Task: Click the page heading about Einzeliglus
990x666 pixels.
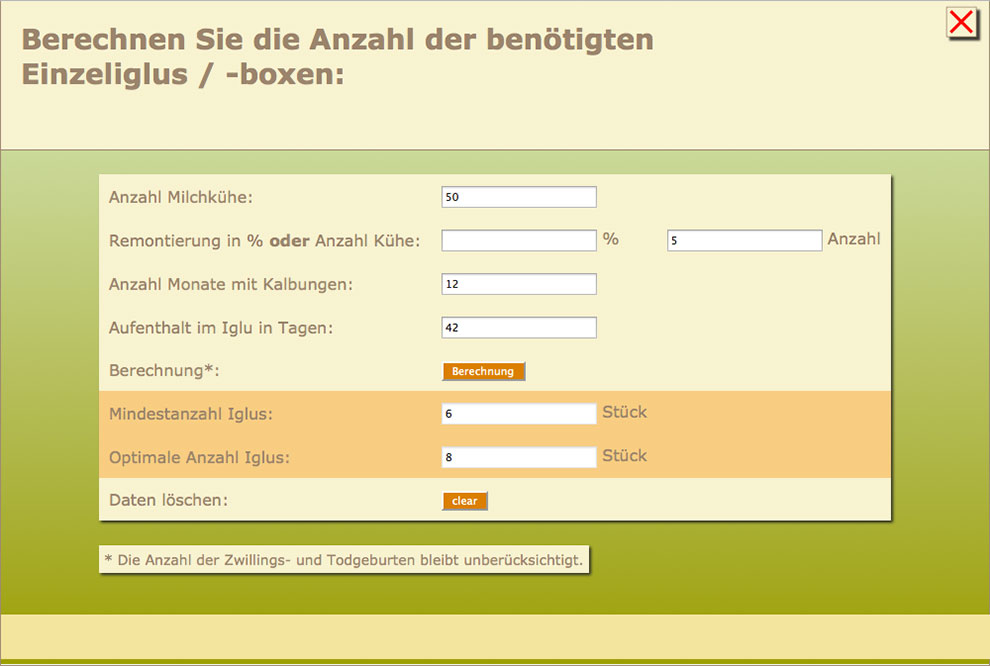Action: point(338,57)
